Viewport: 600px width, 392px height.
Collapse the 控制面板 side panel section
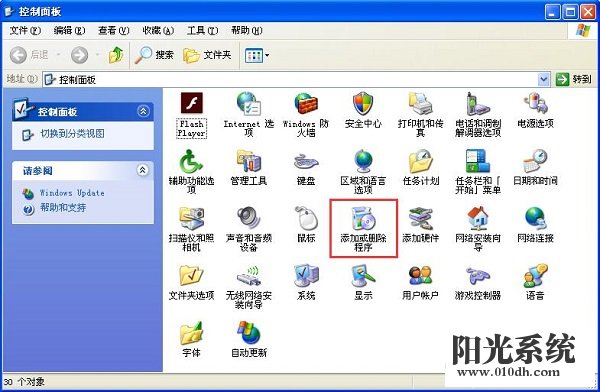tap(143, 111)
